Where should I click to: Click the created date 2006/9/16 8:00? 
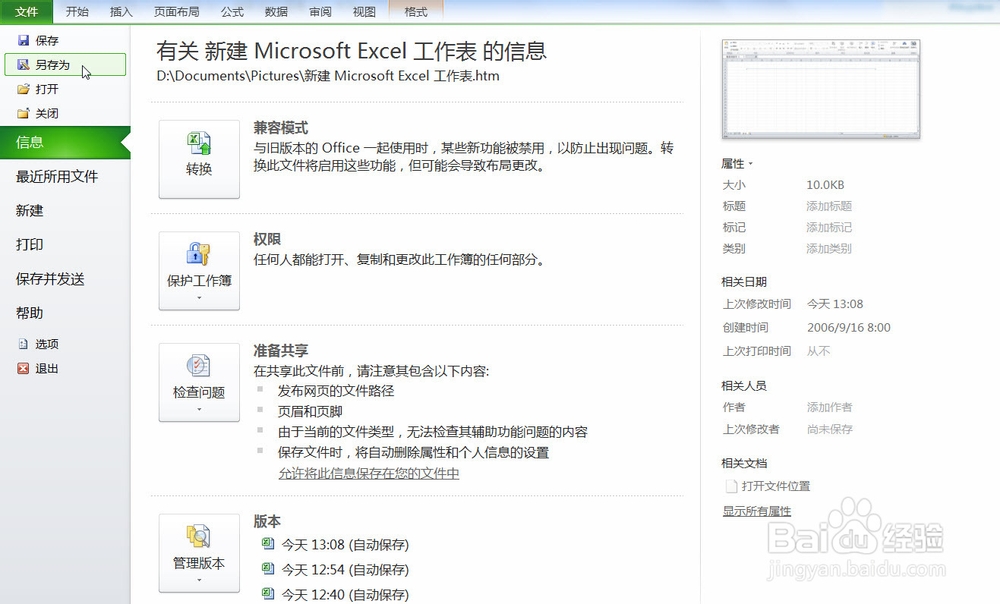tap(849, 328)
